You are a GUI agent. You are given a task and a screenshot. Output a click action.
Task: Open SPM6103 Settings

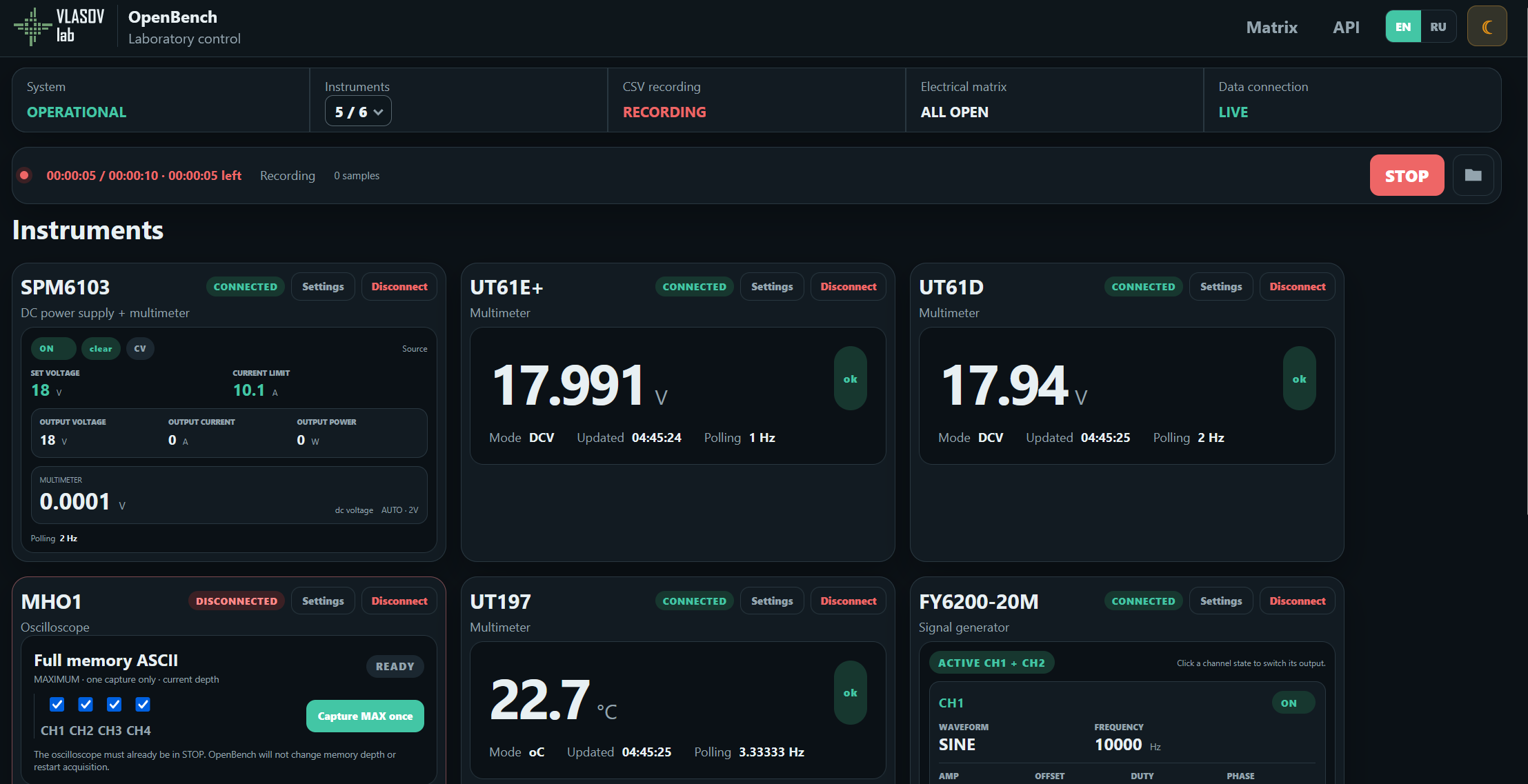(x=323, y=286)
